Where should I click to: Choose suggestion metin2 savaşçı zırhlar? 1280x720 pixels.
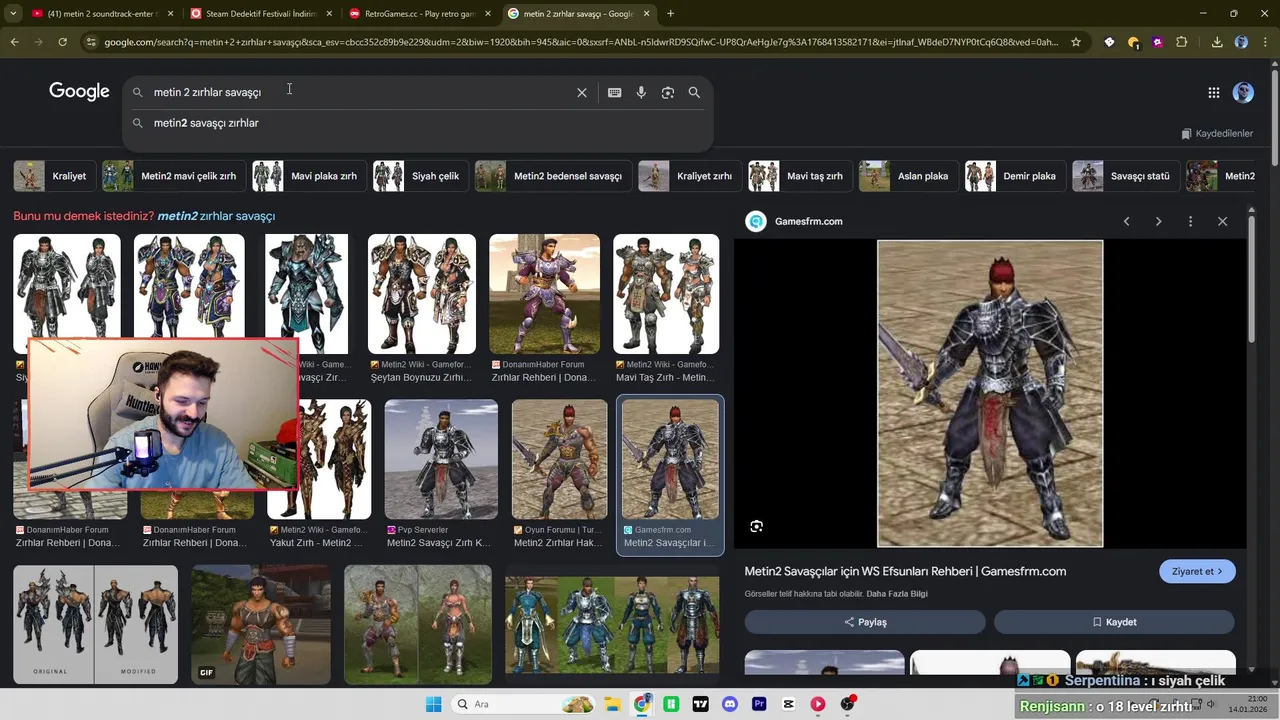click(206, 123)
